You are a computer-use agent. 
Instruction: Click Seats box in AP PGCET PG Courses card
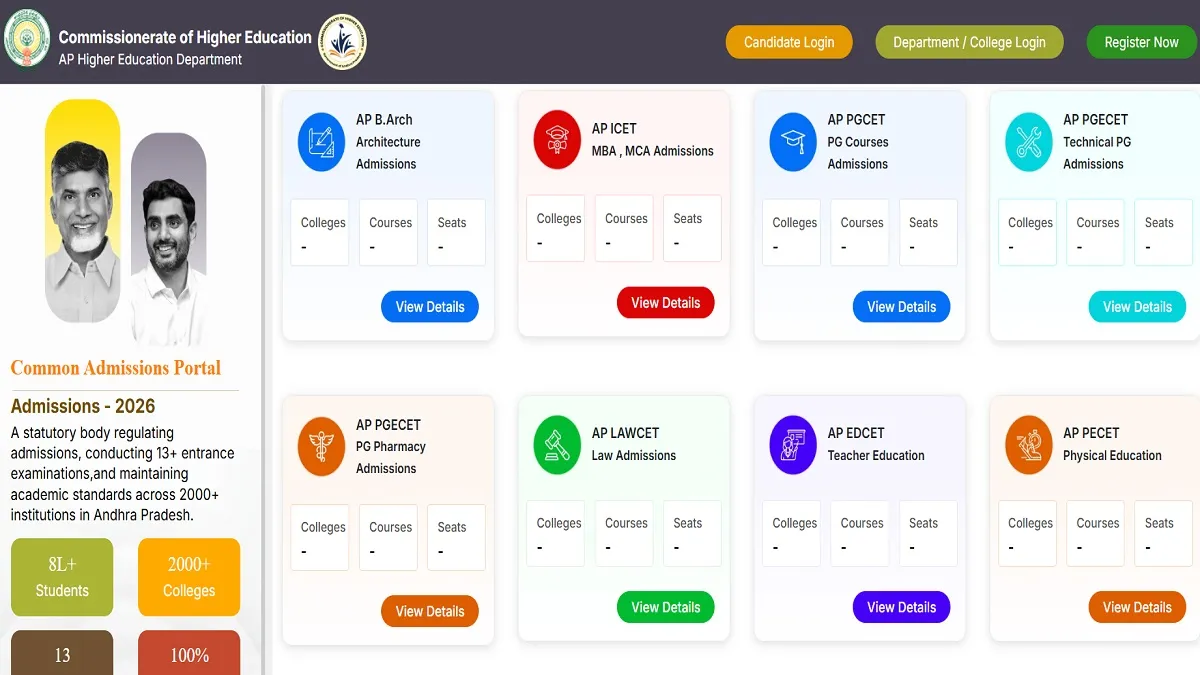[x=928, y=233]
